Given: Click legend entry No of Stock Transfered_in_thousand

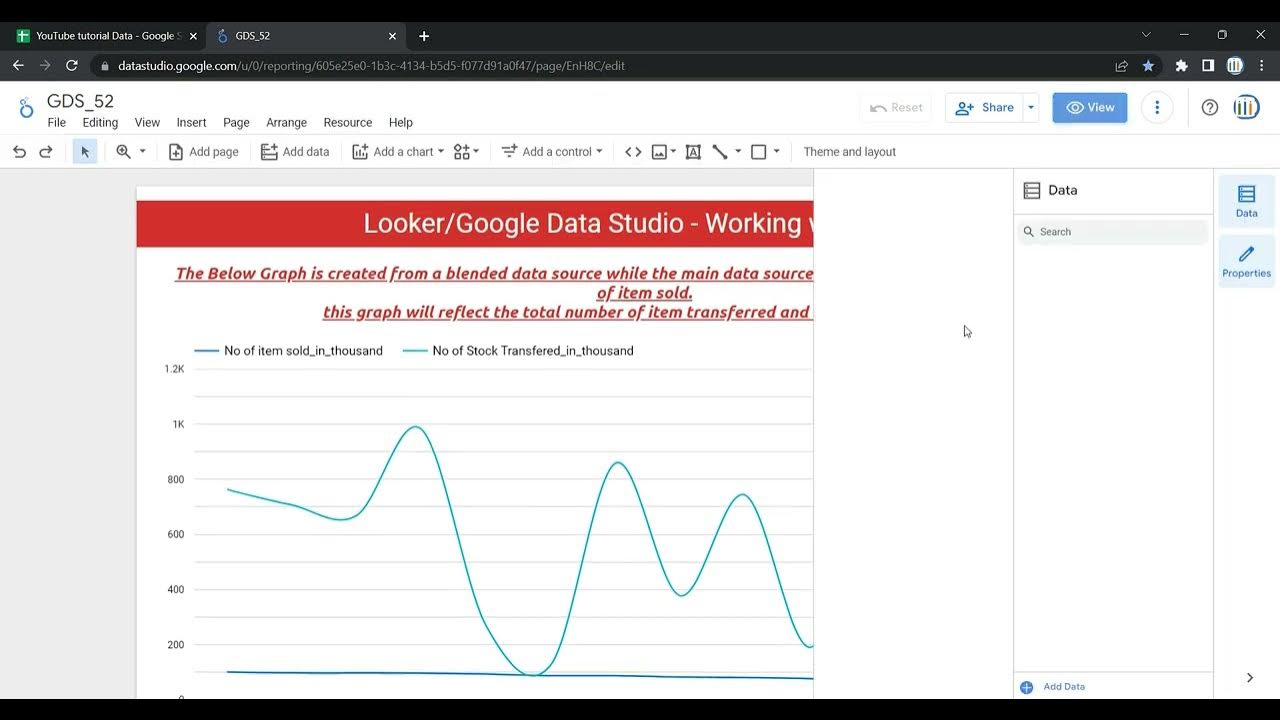Looking at the screenshot, I should tap(518, 351).
